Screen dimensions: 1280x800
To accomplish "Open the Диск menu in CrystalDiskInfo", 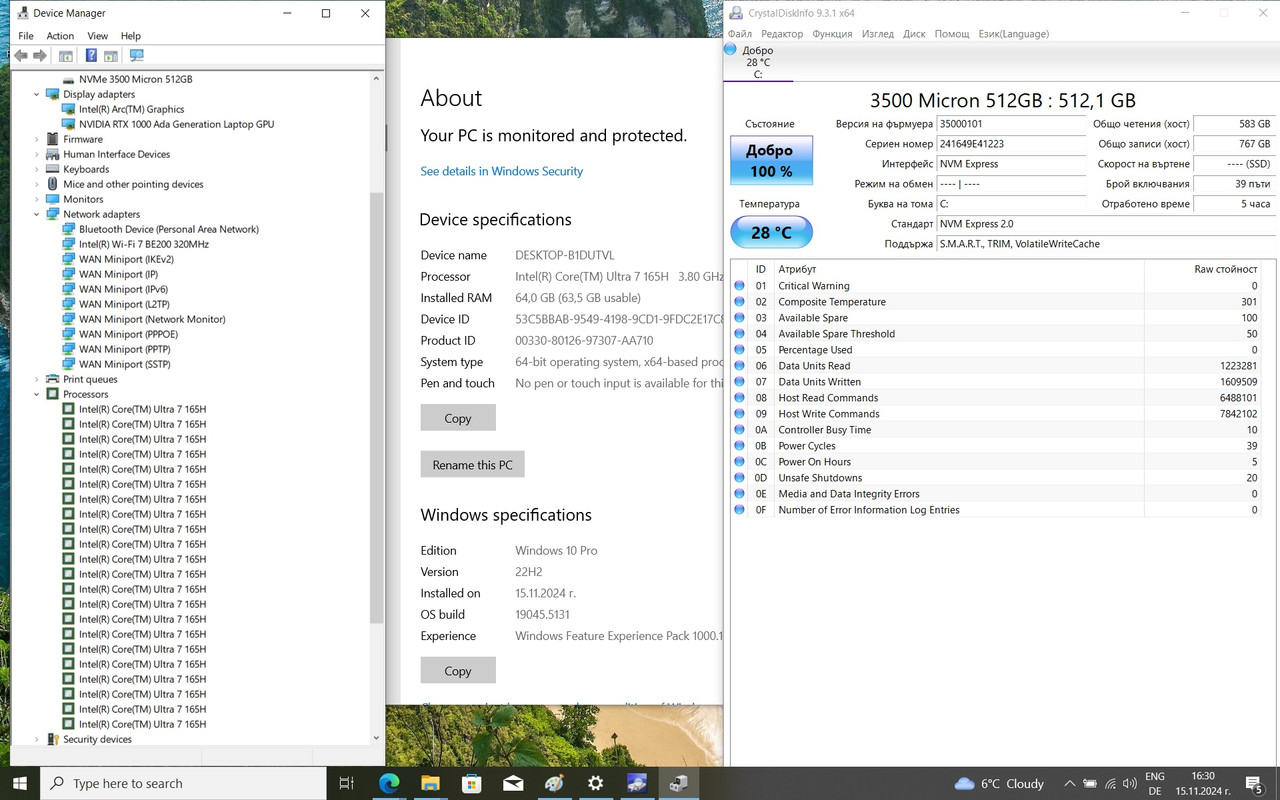I will point(914,34).
